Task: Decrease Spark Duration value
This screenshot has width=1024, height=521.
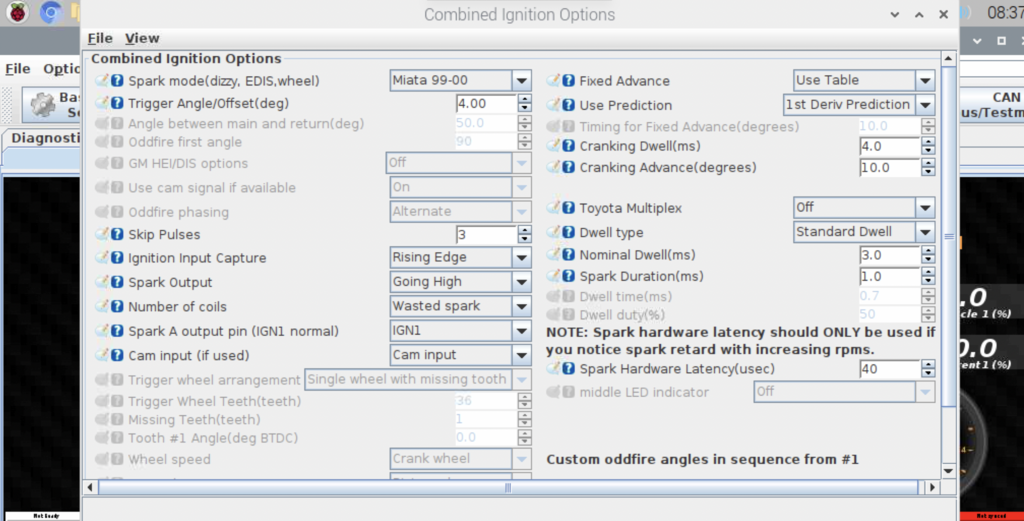Action: pos(928,281)
